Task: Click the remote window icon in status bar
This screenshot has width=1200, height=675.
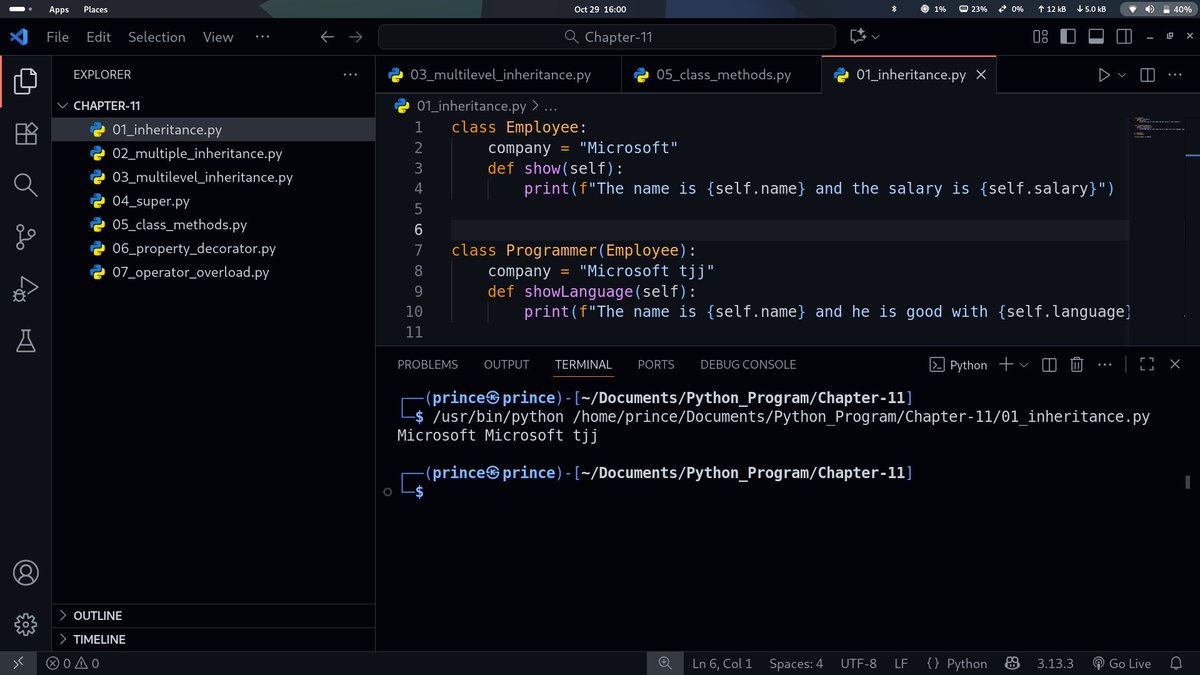Action: [x=17, y=663]
